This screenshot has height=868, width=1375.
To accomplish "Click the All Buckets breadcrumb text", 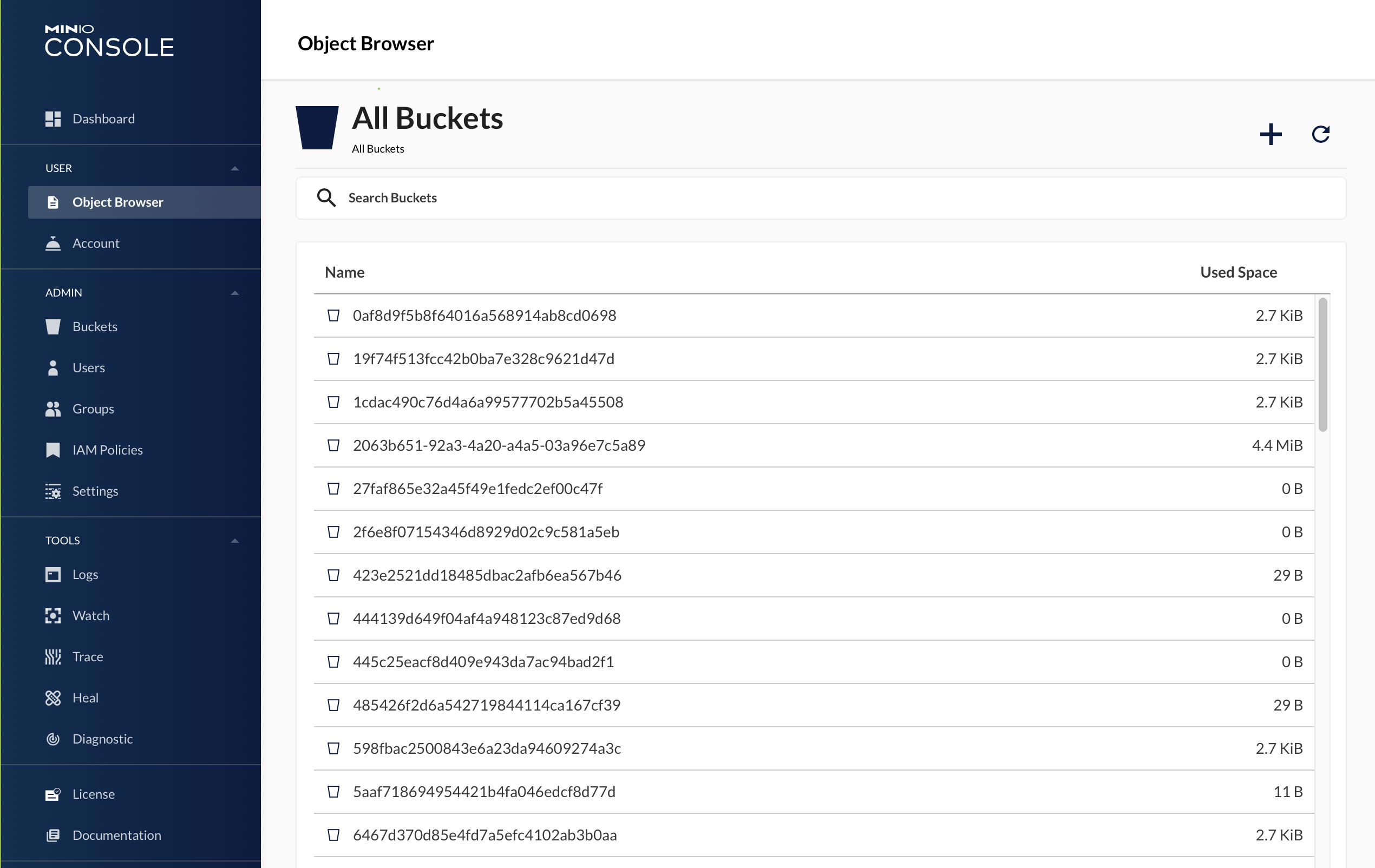I will point(377,149).
